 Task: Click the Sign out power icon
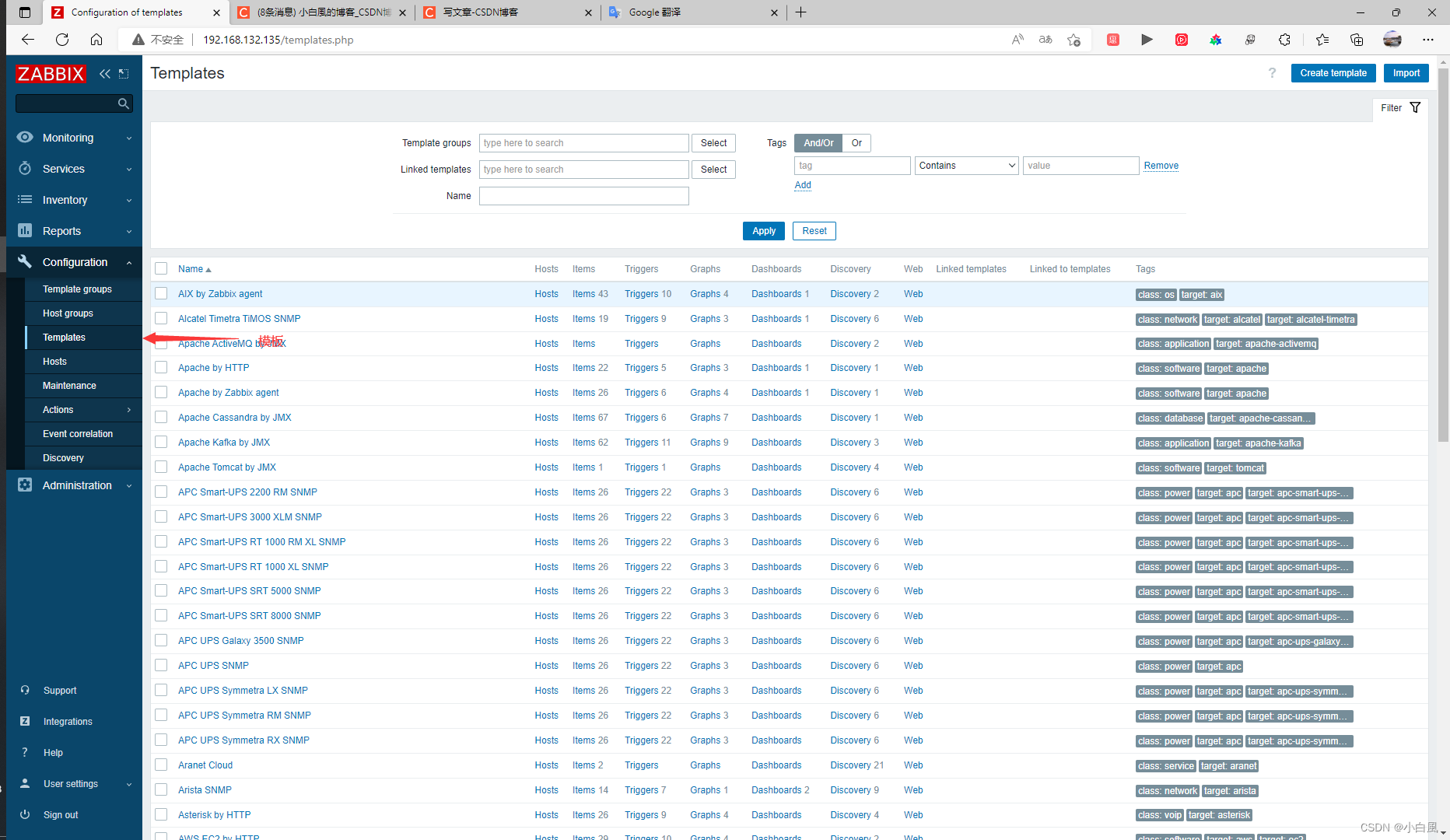click(25, 814)
